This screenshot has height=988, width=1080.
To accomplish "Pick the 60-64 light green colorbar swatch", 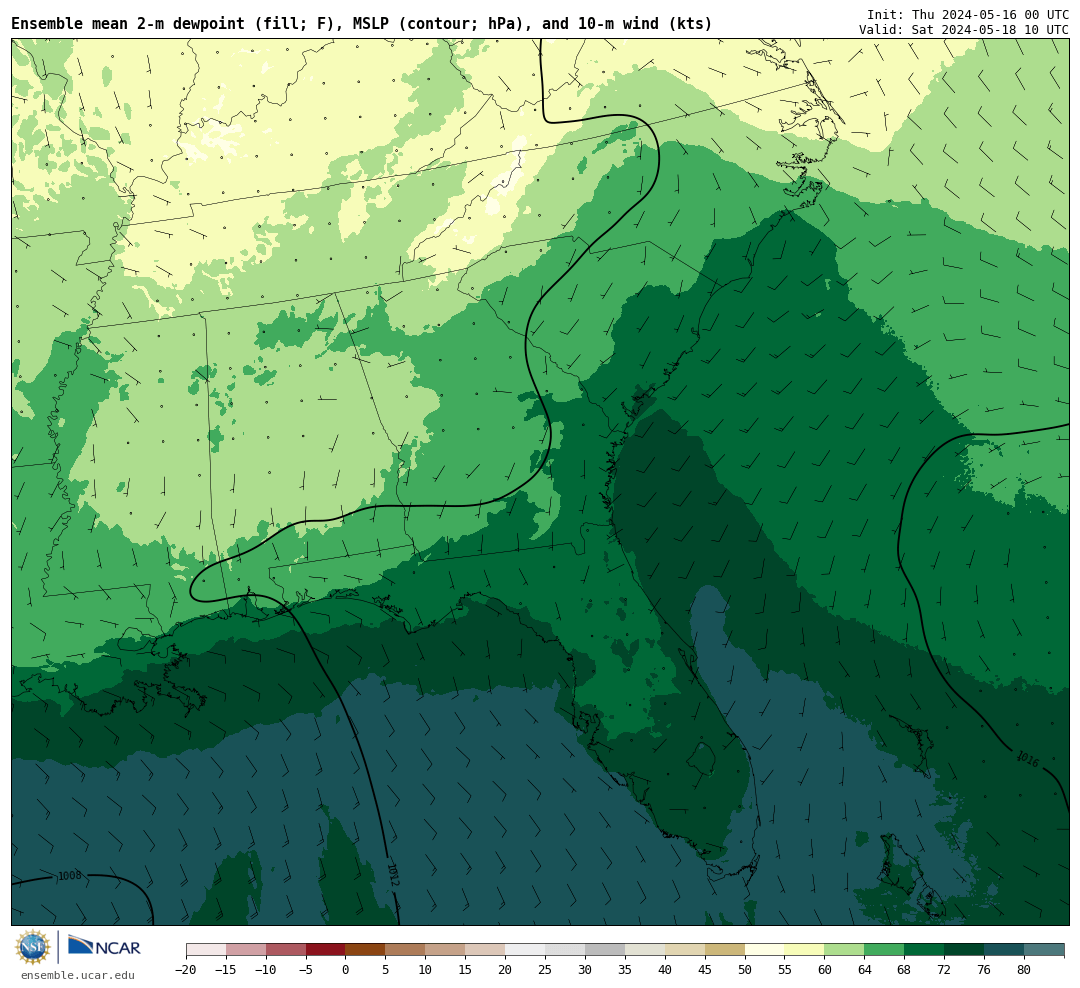I will 844,950.
